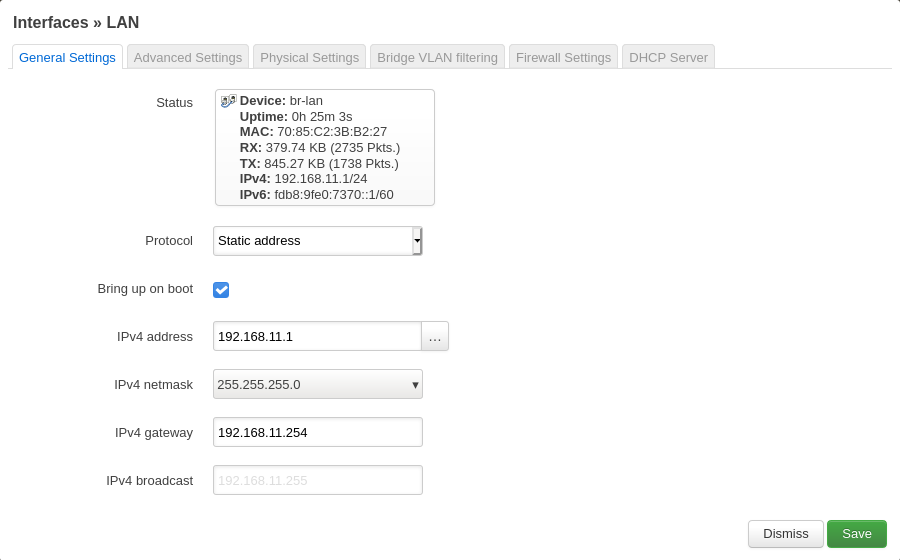Open the Advanced Settings tab

[188, 58]
